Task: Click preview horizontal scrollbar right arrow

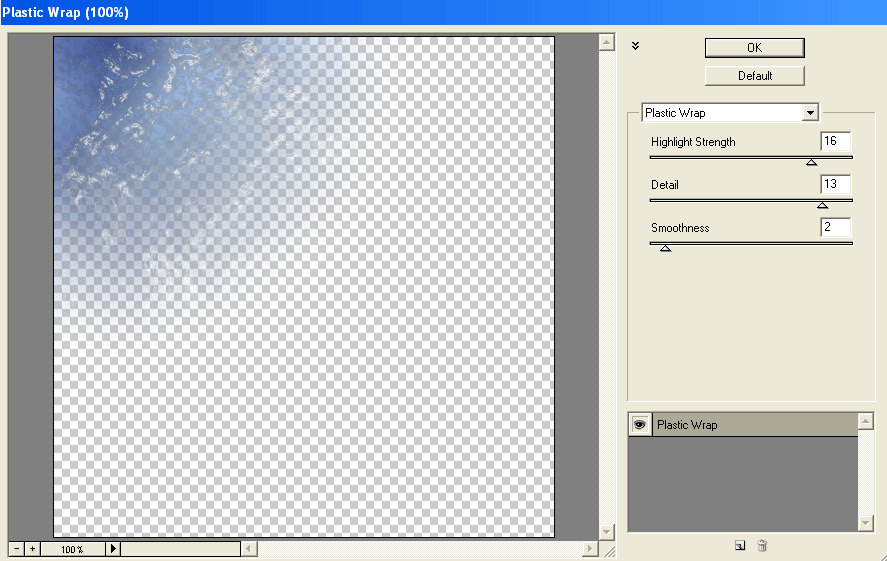Action: 590,549
